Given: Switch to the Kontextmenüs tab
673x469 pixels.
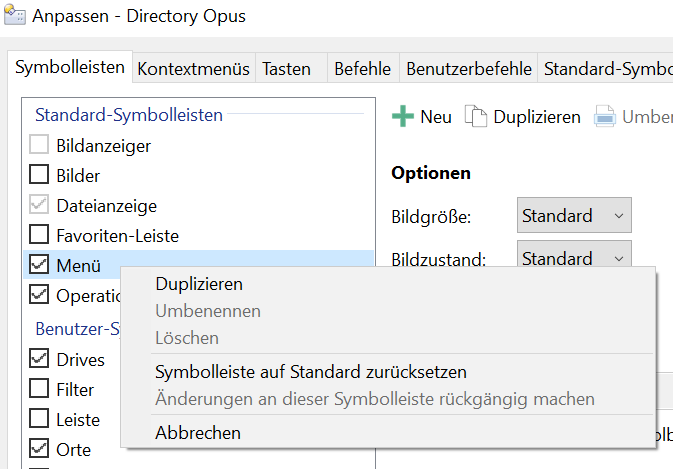Looking at the screenshot, I should 194,69.
